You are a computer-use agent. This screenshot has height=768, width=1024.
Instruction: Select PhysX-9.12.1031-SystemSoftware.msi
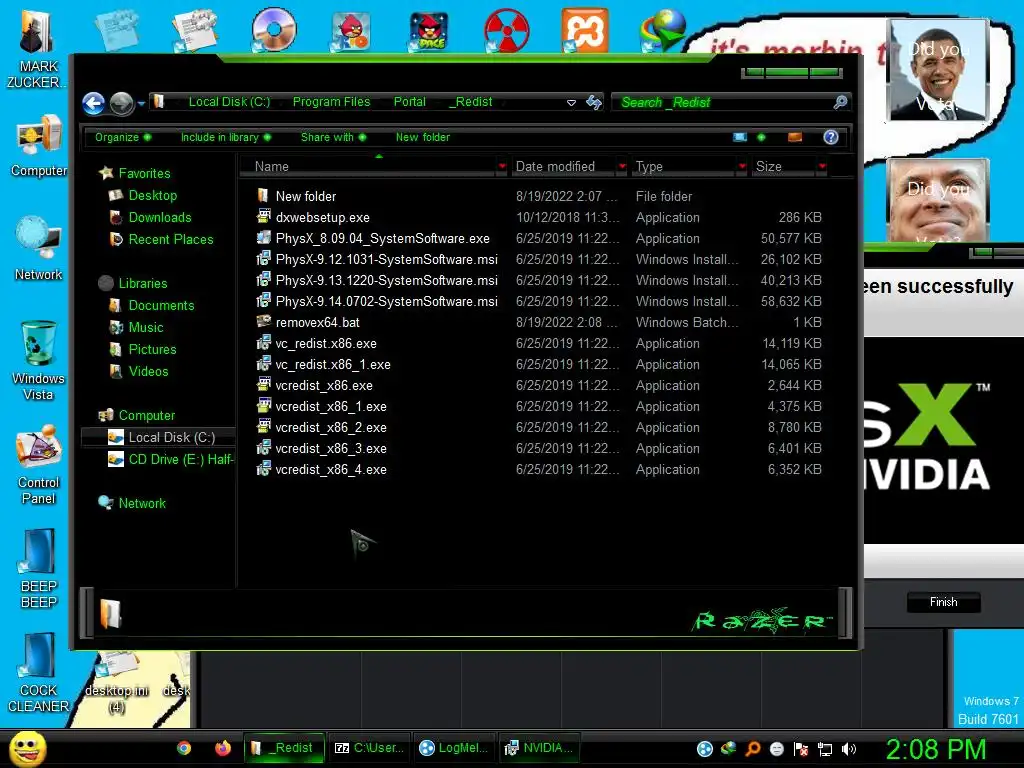click(386, 259)
